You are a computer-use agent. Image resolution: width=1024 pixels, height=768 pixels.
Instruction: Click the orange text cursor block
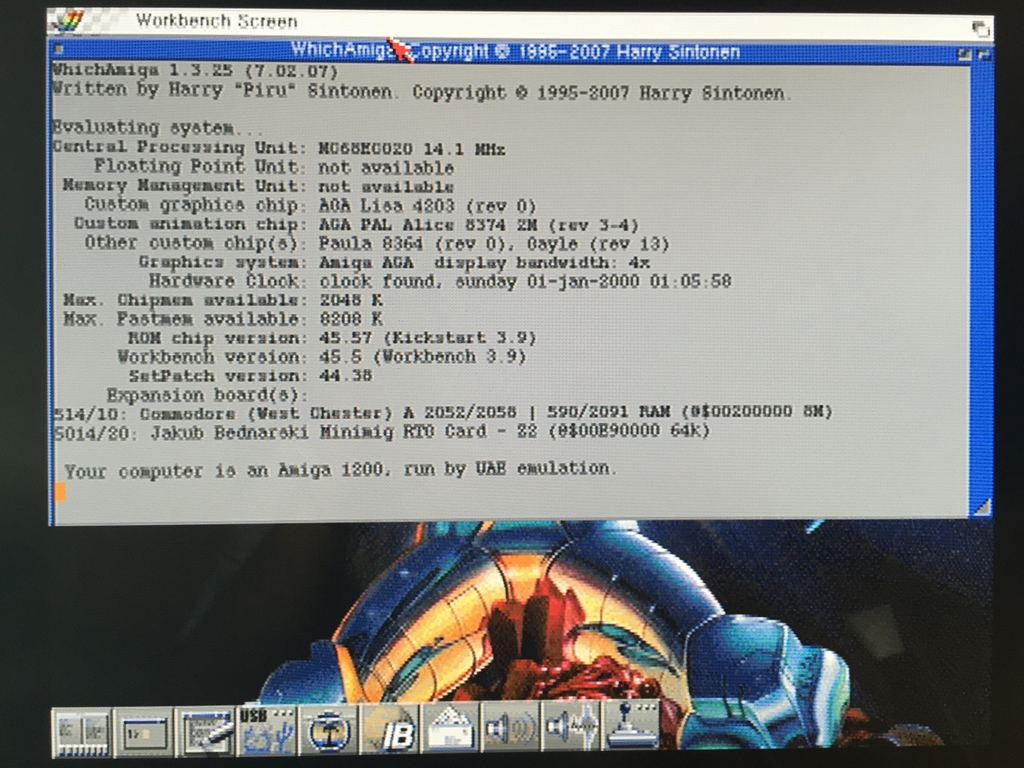pos(60,492)
